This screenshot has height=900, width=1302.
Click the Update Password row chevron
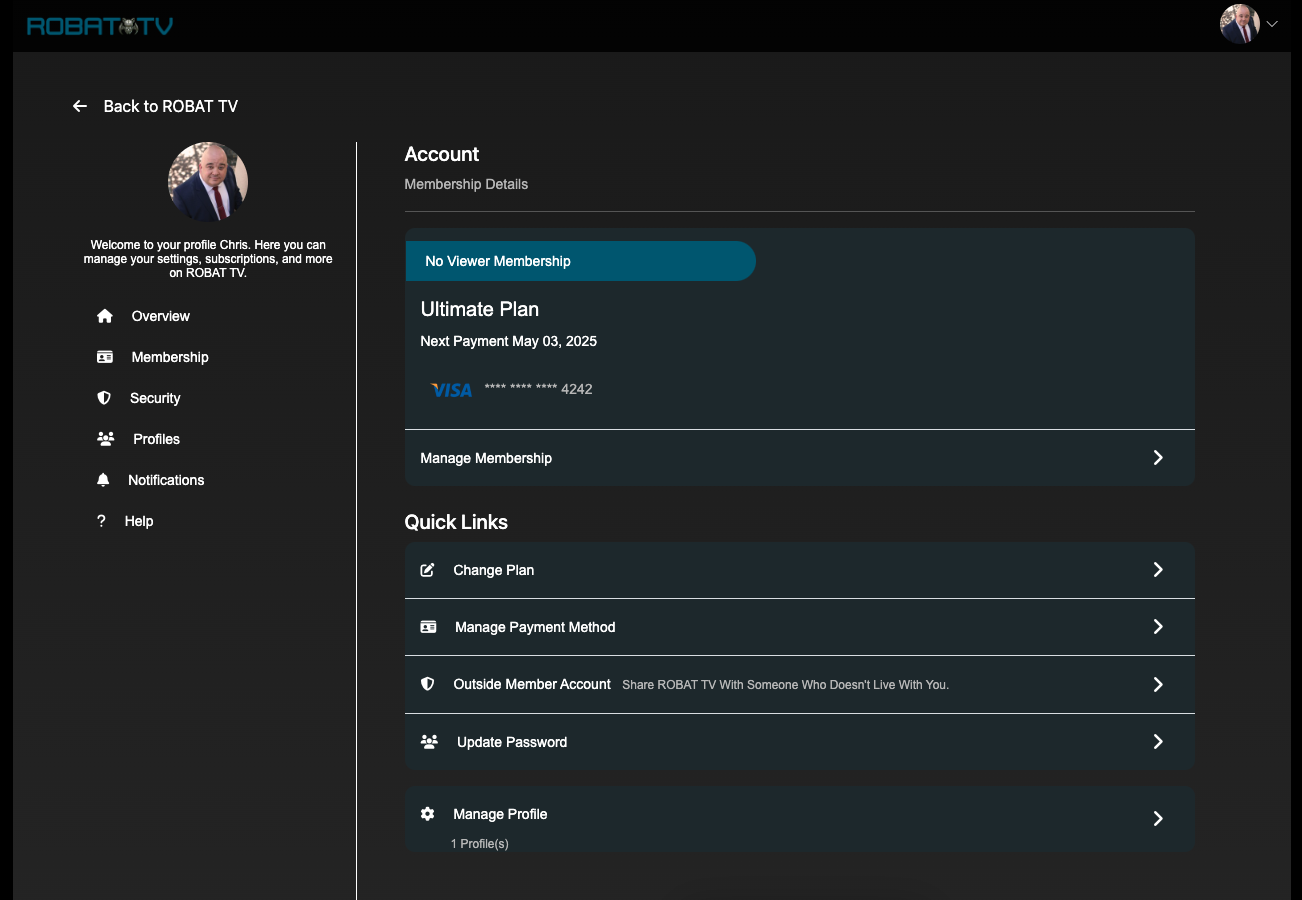(1158, 741)
